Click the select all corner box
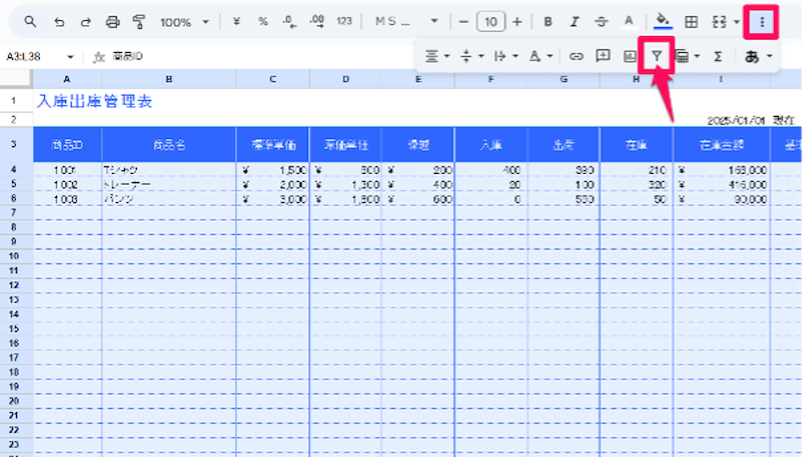This screenshot has height=457, width=804. click(x=16, y=78)
